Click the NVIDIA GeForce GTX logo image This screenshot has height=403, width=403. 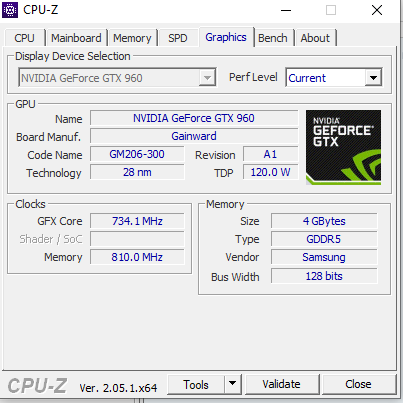[343, 147]
